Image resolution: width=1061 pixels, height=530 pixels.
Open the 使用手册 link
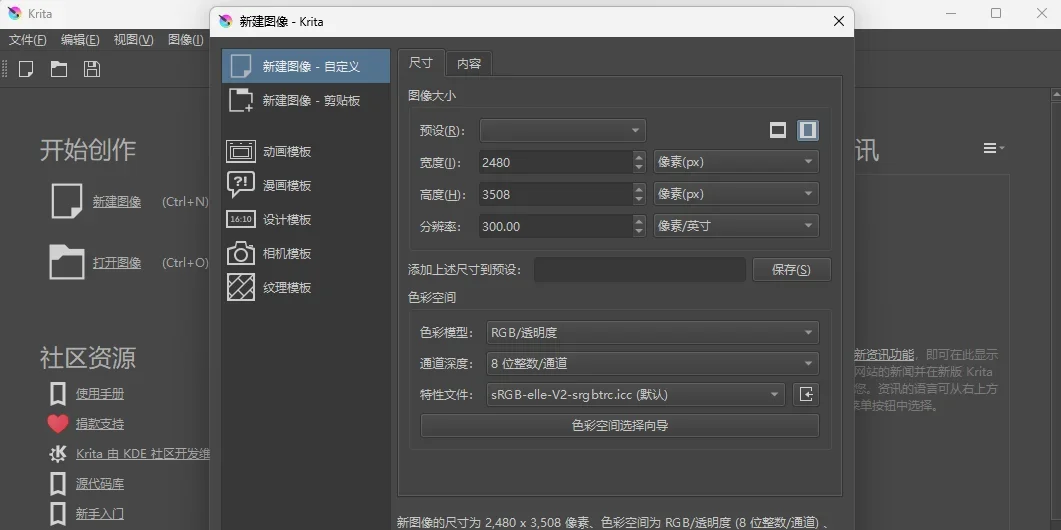point(100,394)
